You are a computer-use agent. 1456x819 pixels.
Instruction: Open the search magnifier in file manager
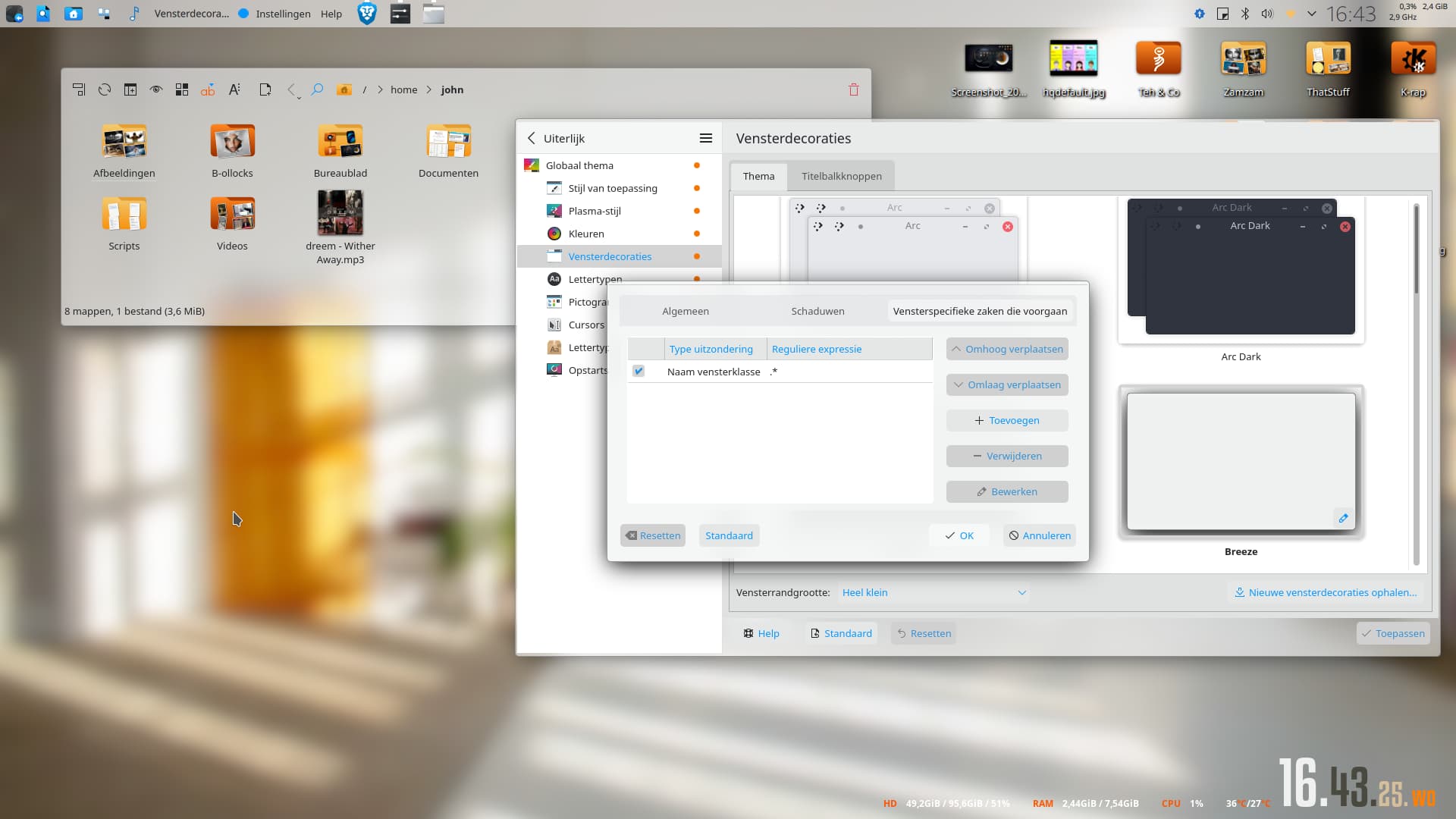click(x=317, y=89)
